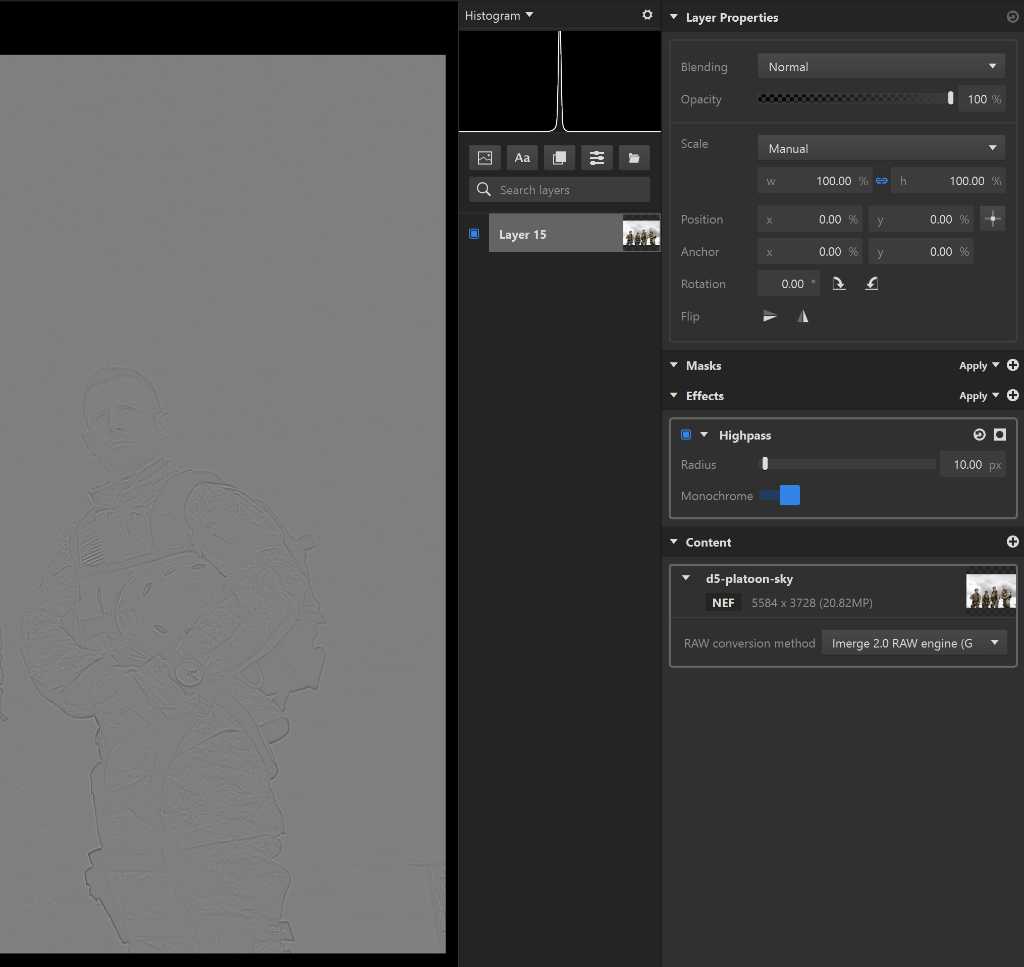Rotate layer counterclockwise

[872, 283]
